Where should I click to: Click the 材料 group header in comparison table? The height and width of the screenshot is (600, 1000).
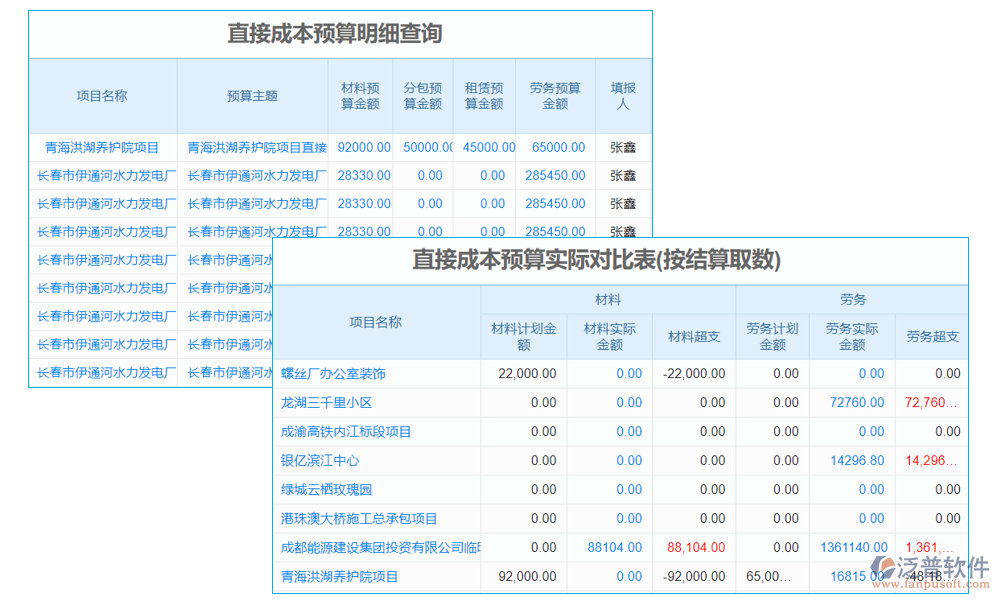point(608,295)
